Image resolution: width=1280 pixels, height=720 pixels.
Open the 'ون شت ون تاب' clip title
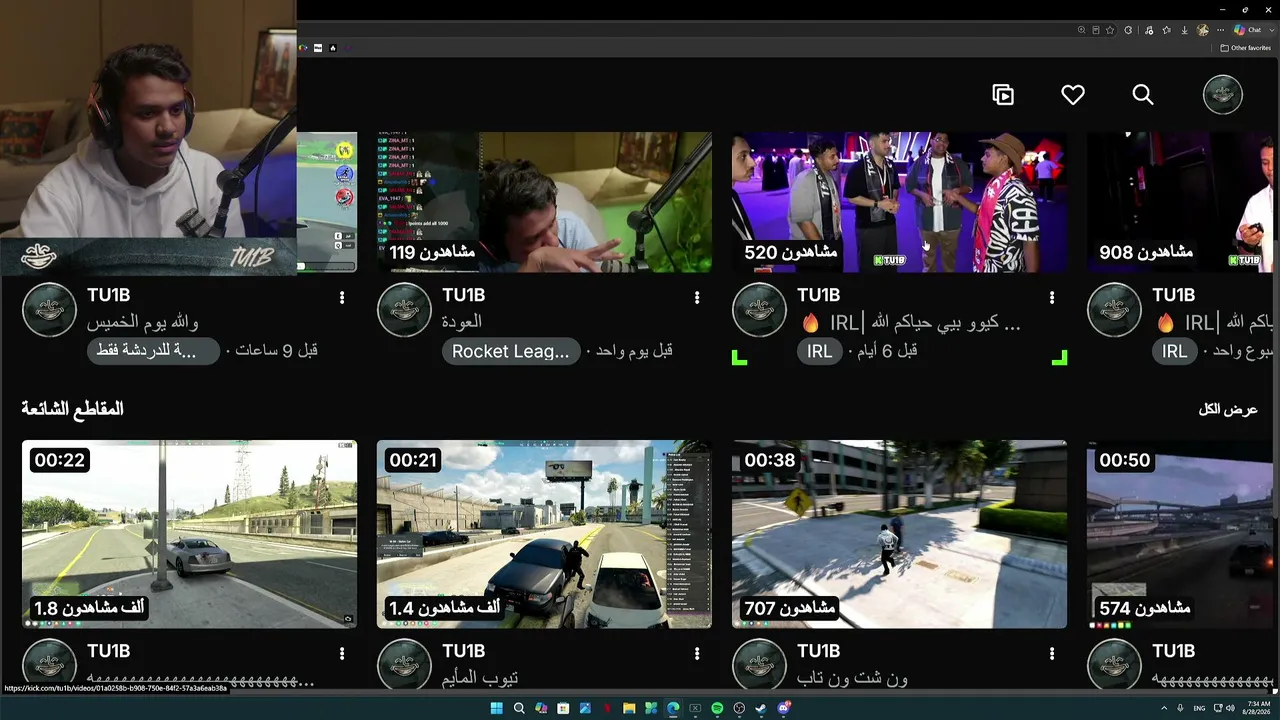click(852, 679)
